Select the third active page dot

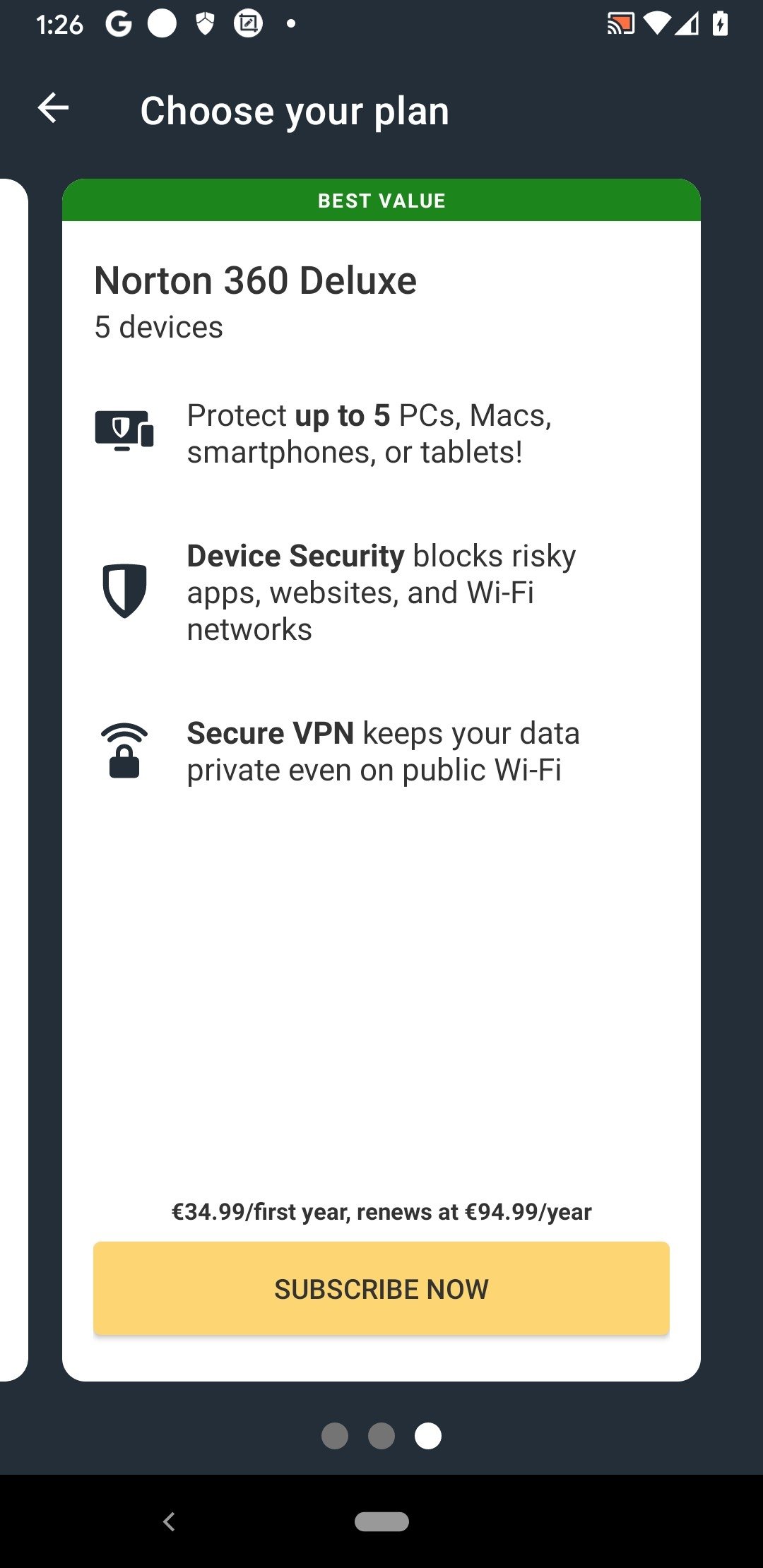click(x=428, y=1436)
